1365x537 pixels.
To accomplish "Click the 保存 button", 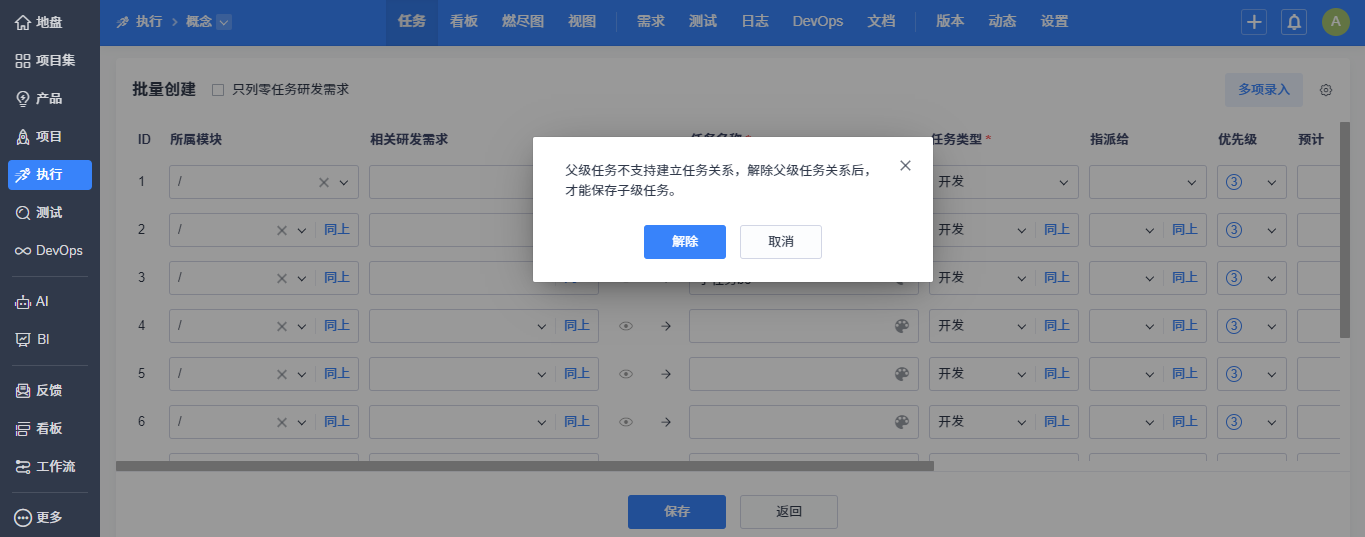I will tap(677, 511).
